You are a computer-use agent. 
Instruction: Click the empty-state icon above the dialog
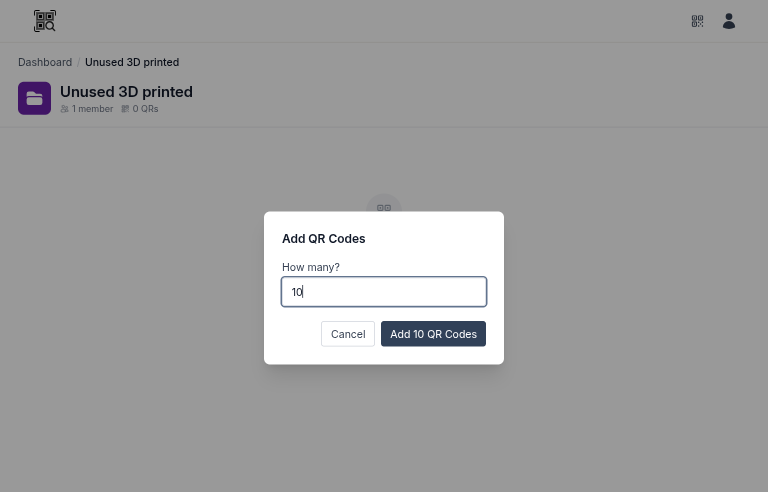coord(384,204)
